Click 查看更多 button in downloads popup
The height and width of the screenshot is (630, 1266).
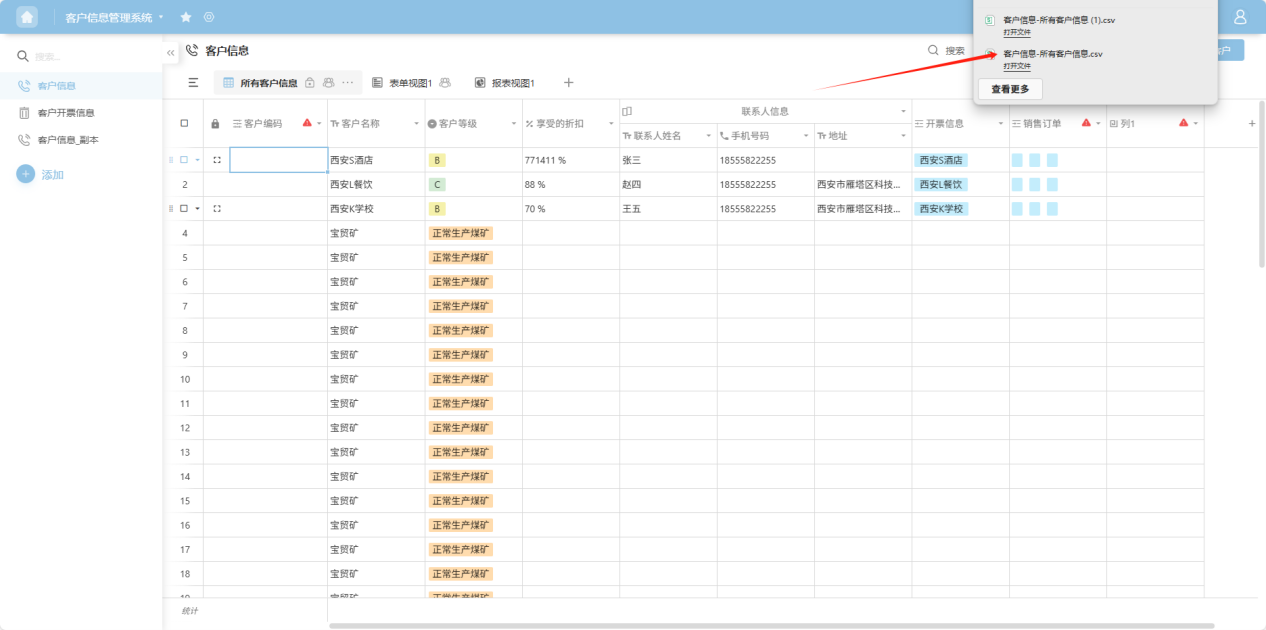1009,89
